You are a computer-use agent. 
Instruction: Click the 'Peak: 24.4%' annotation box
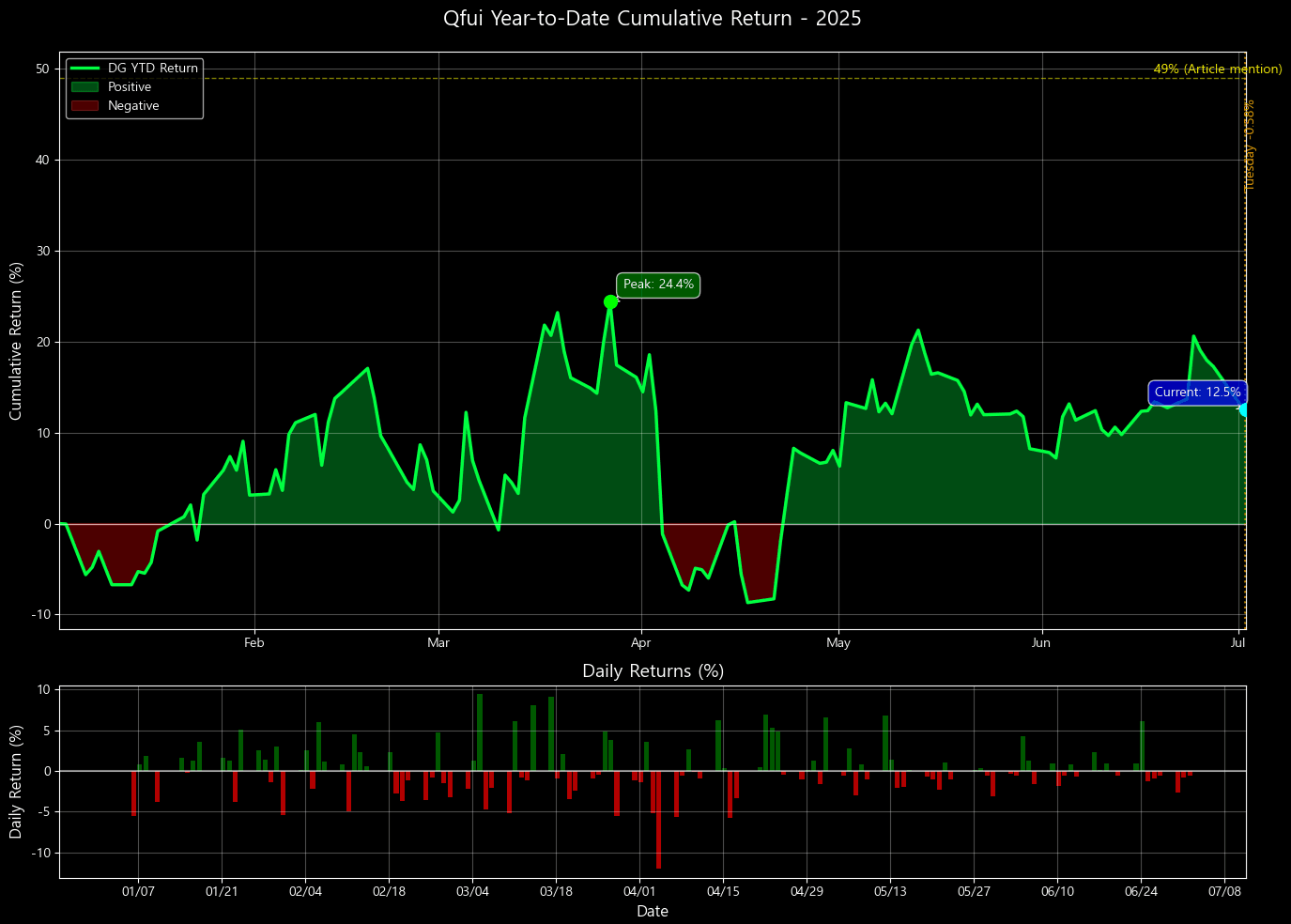(x=658, y=285)
